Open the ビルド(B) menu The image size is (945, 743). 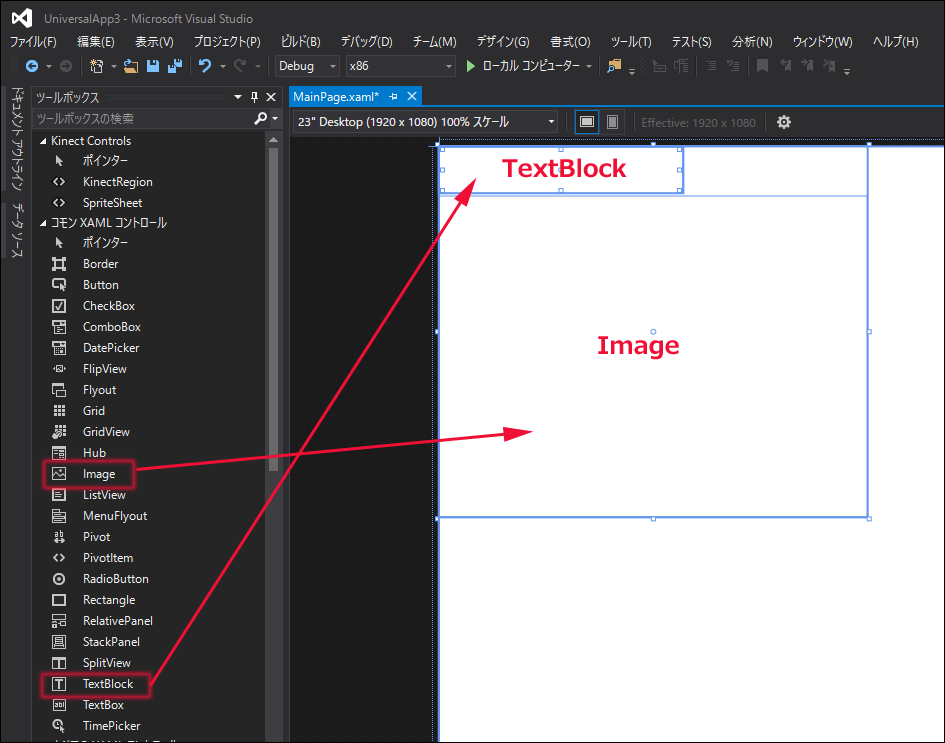300,42
